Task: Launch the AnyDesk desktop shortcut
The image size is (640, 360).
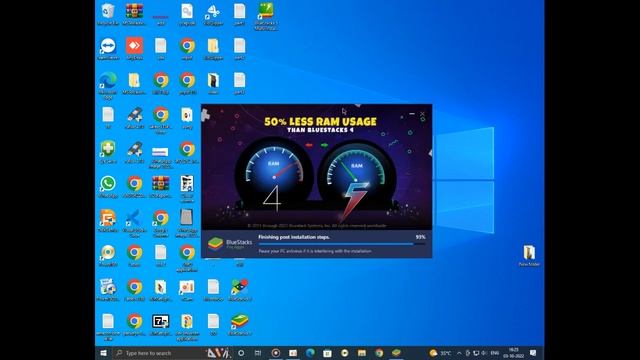Action: pyautogui.click(x=134, y=48)
